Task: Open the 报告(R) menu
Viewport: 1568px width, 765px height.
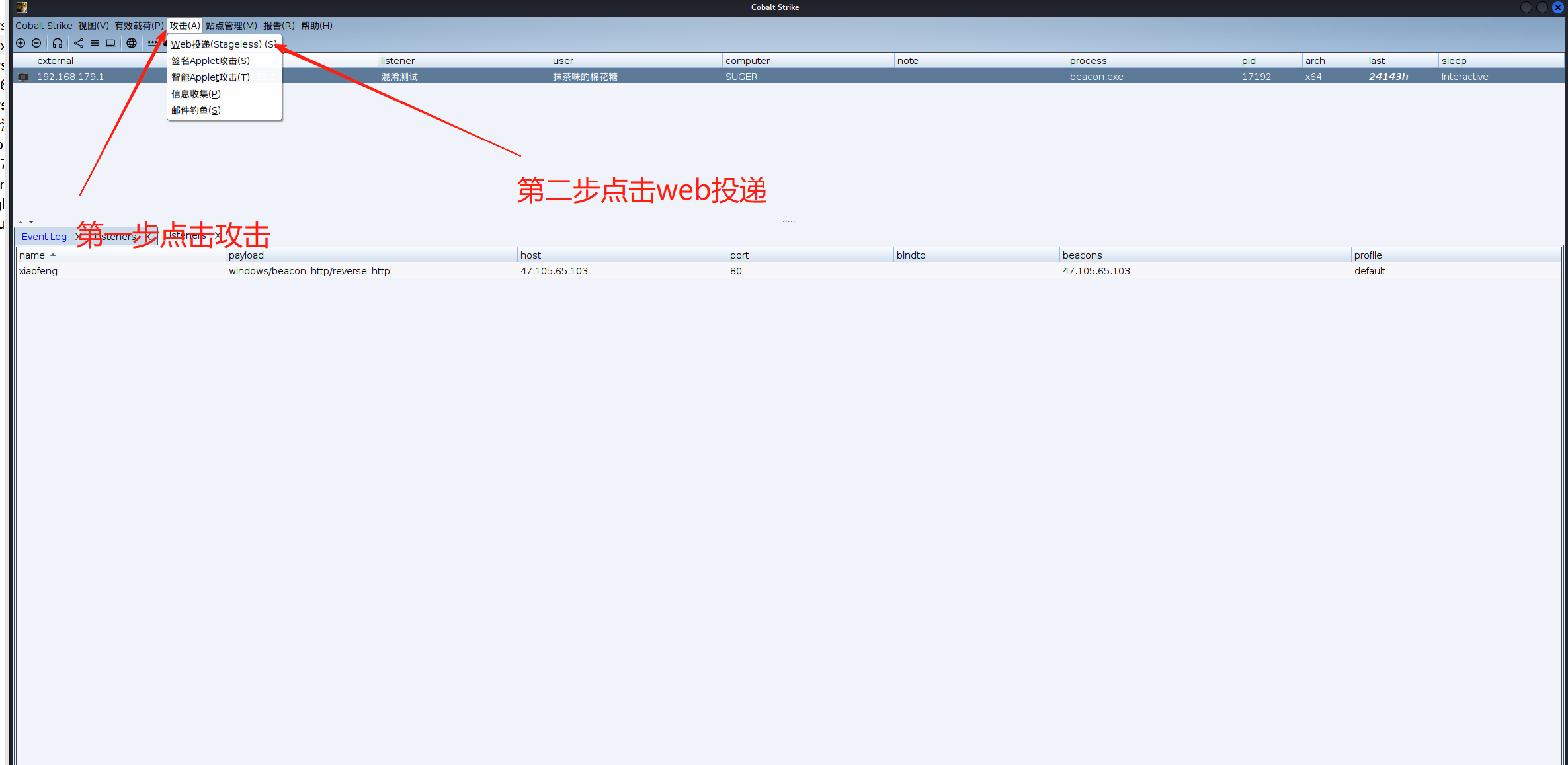Action: click(x=278, y=26)
